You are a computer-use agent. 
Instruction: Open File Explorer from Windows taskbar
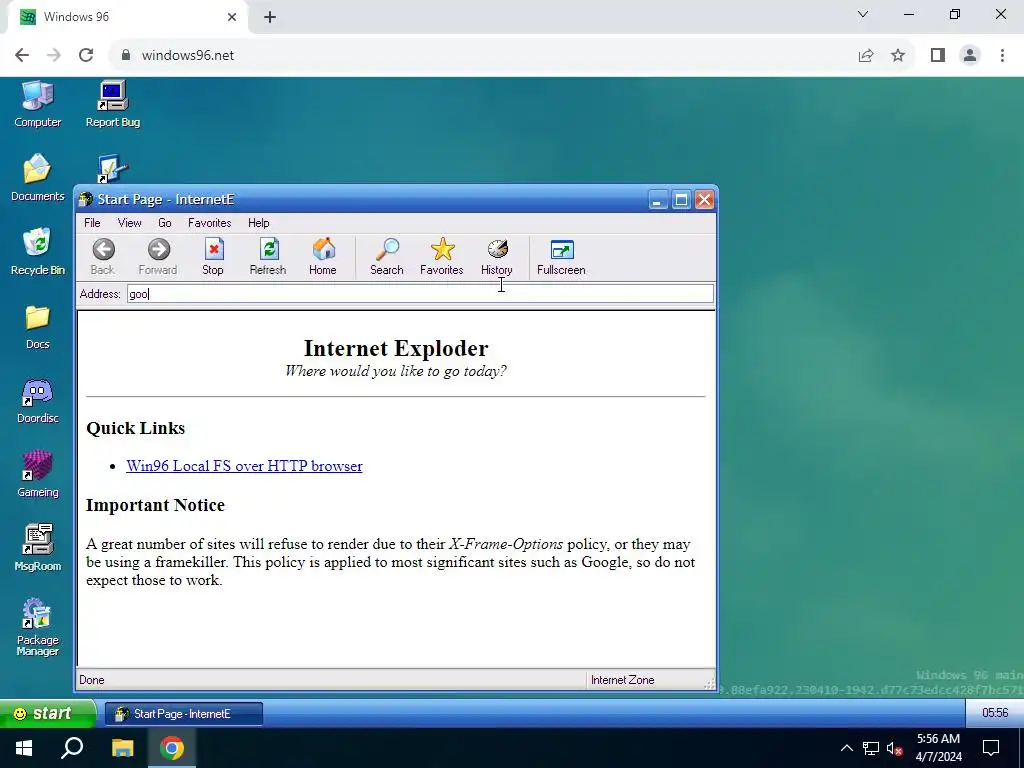click(123, 748)
